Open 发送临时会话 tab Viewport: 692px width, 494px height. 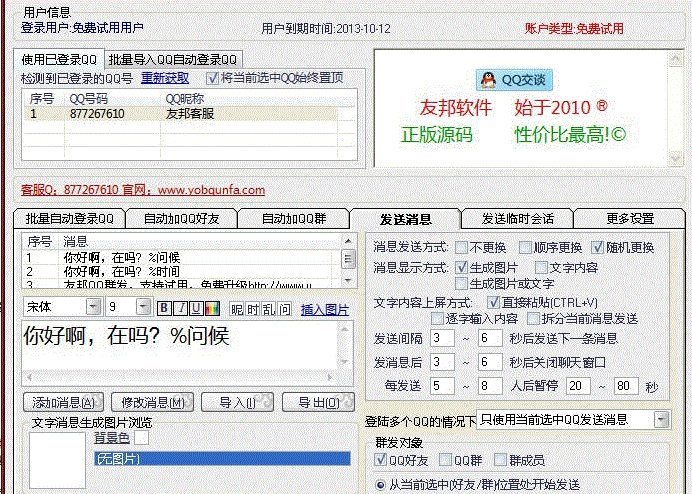coord(517,219)
